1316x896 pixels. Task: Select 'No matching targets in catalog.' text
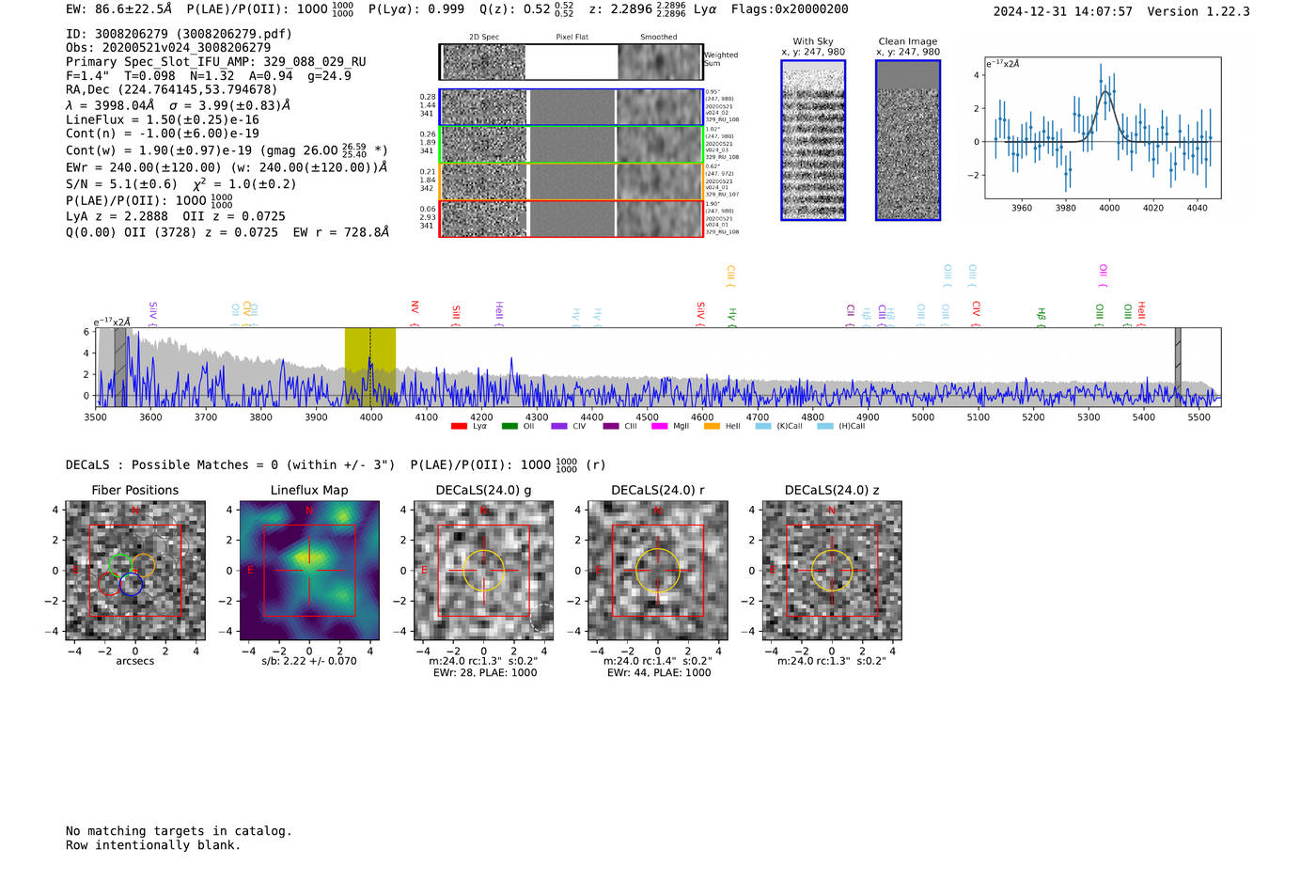click(x=179, y=830)
